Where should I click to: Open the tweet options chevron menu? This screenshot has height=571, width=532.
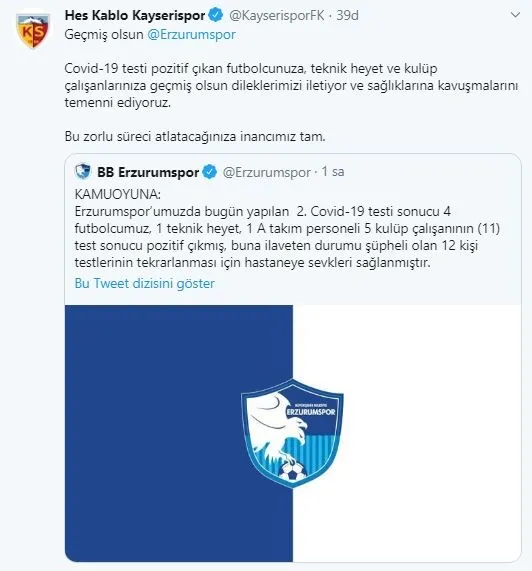pos(515,15)
